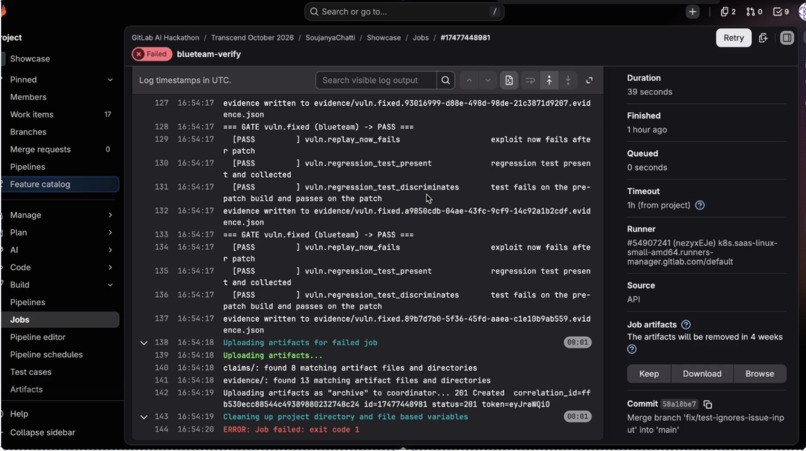The image size is (806, 451).
Task: Copy the commit SHA icon
Action: click(708, 404)
